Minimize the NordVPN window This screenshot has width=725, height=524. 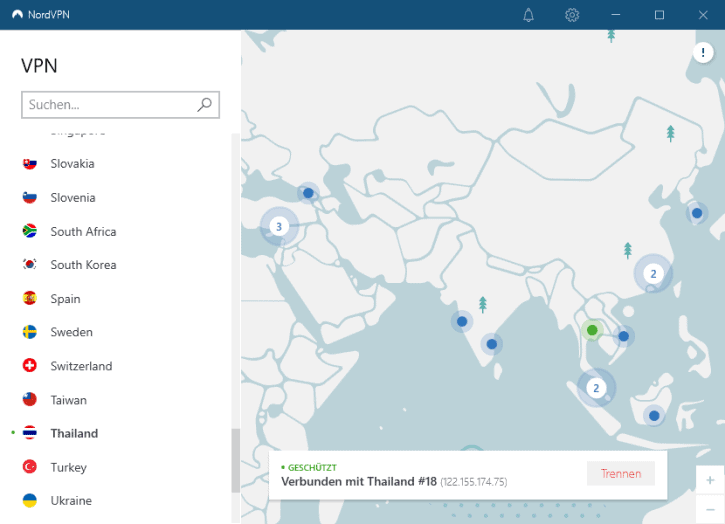615,15
